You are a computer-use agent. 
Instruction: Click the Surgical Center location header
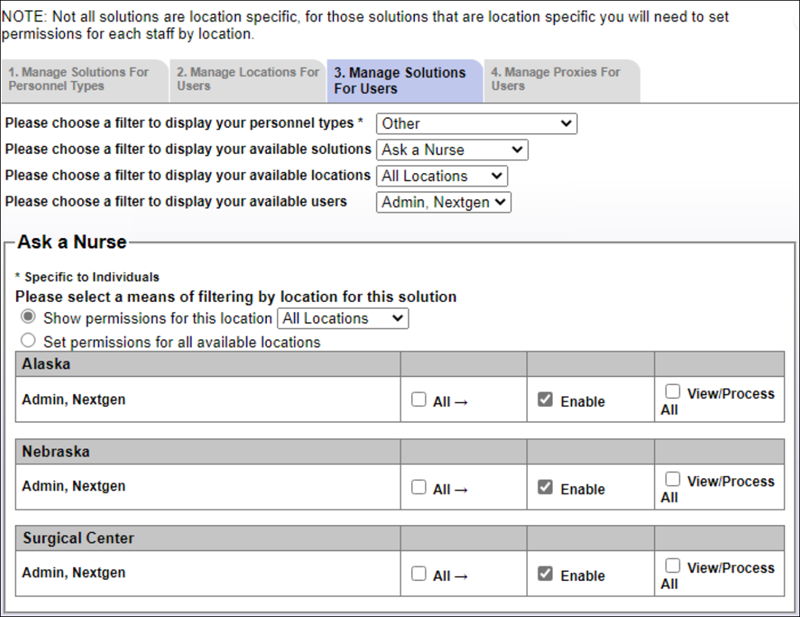pos(78,538)
